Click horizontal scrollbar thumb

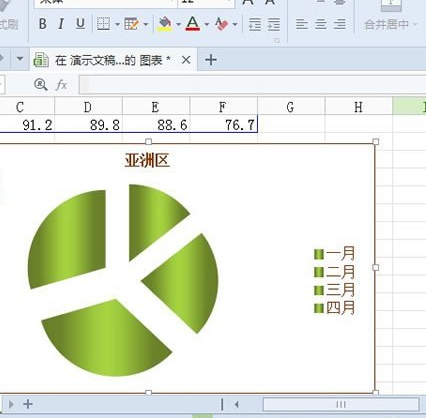tap(341, 405)
